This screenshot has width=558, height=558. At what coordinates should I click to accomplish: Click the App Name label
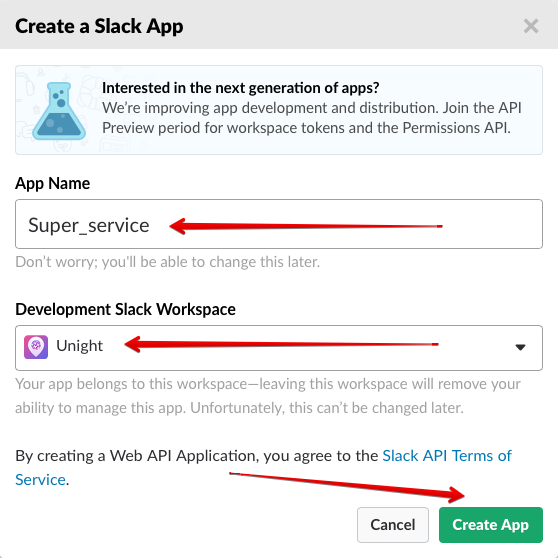53,184
